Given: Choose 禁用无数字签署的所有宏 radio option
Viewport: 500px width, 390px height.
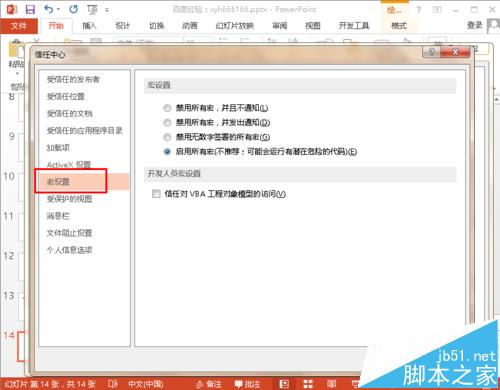Looking at the screenshot, I should click(x=167, y=137).
